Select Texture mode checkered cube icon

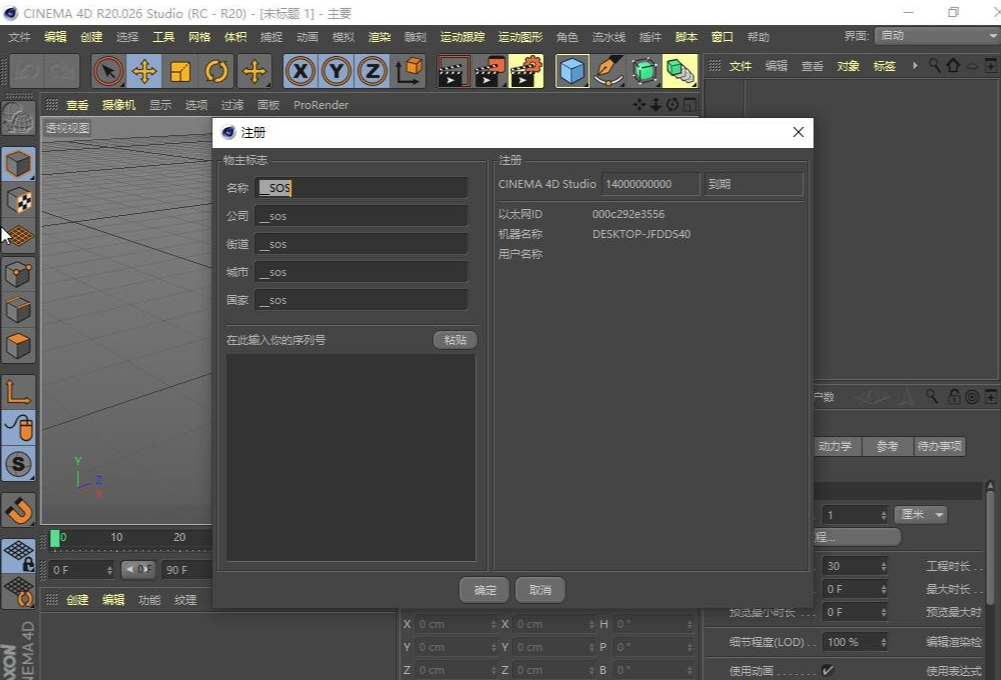19,200
